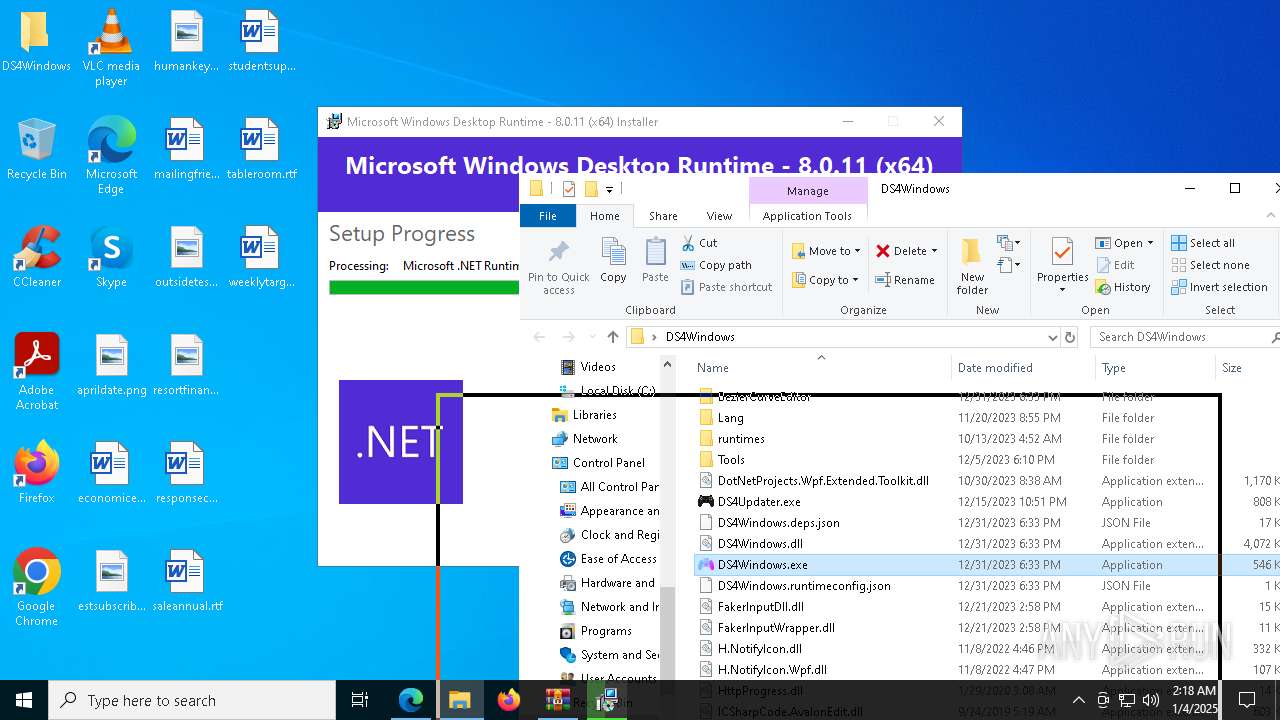This screenshot has width=1280, height=720.
Task: Select the Home ribbon tab
Action: (605, 215)
